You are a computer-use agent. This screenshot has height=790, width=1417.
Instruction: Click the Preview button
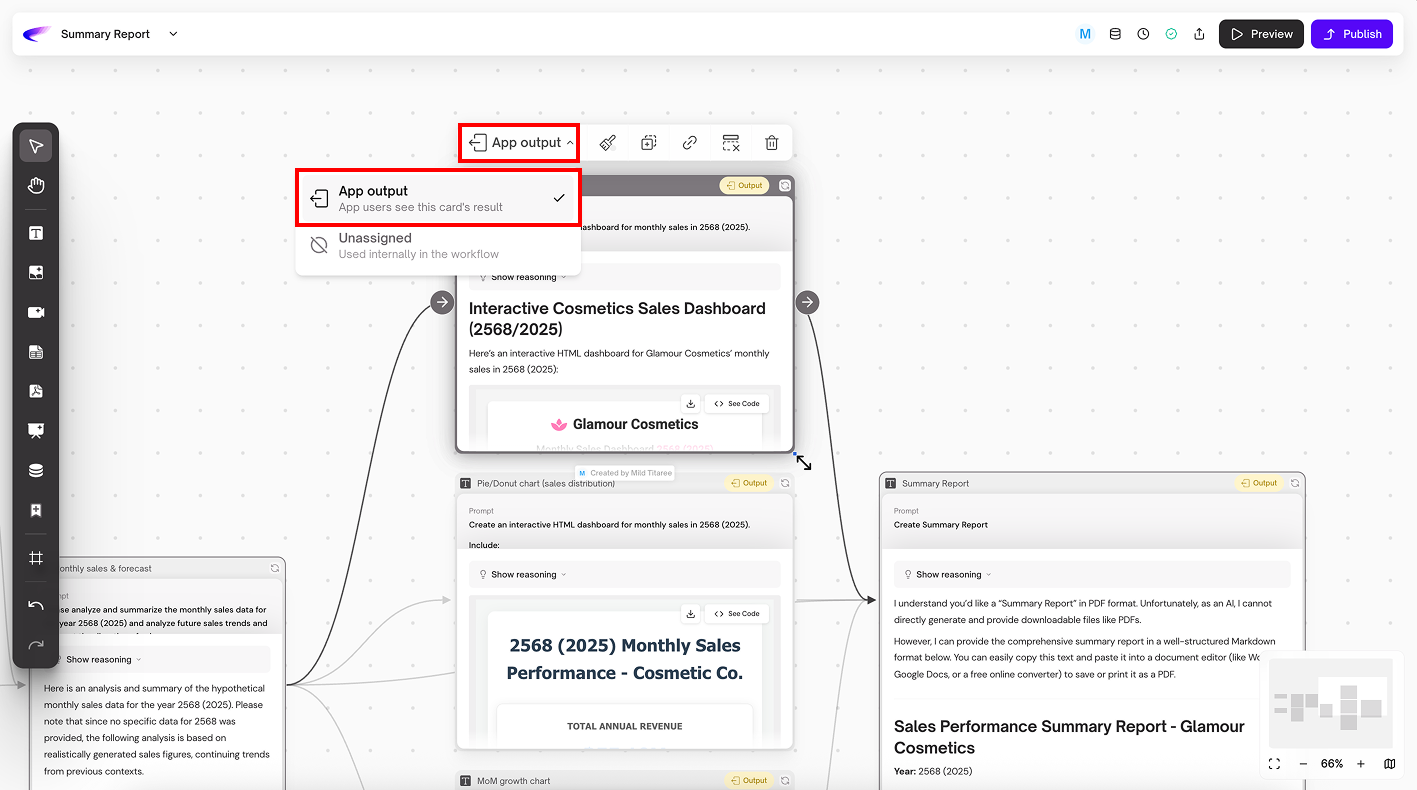tap(1260, 34)
